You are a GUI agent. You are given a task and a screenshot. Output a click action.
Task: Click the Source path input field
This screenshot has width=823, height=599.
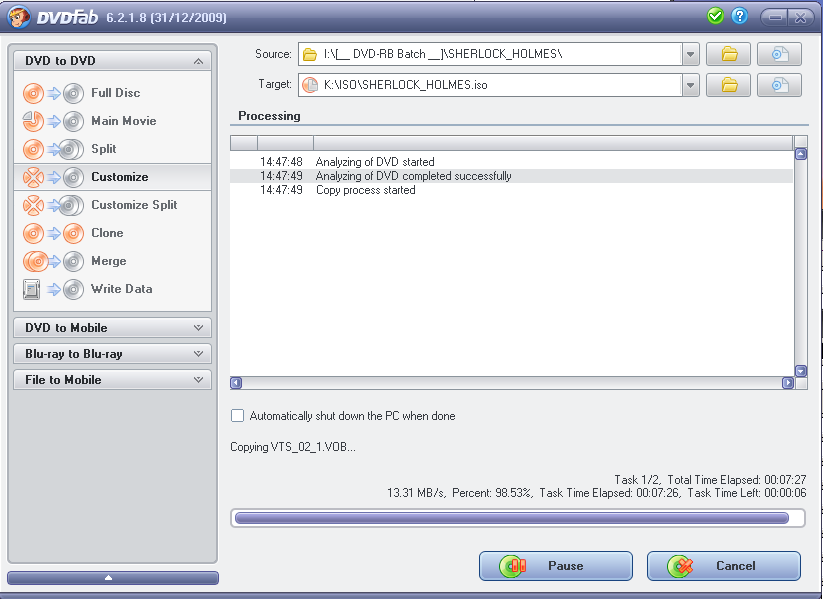pyautogui.click(x=491, y=54)
